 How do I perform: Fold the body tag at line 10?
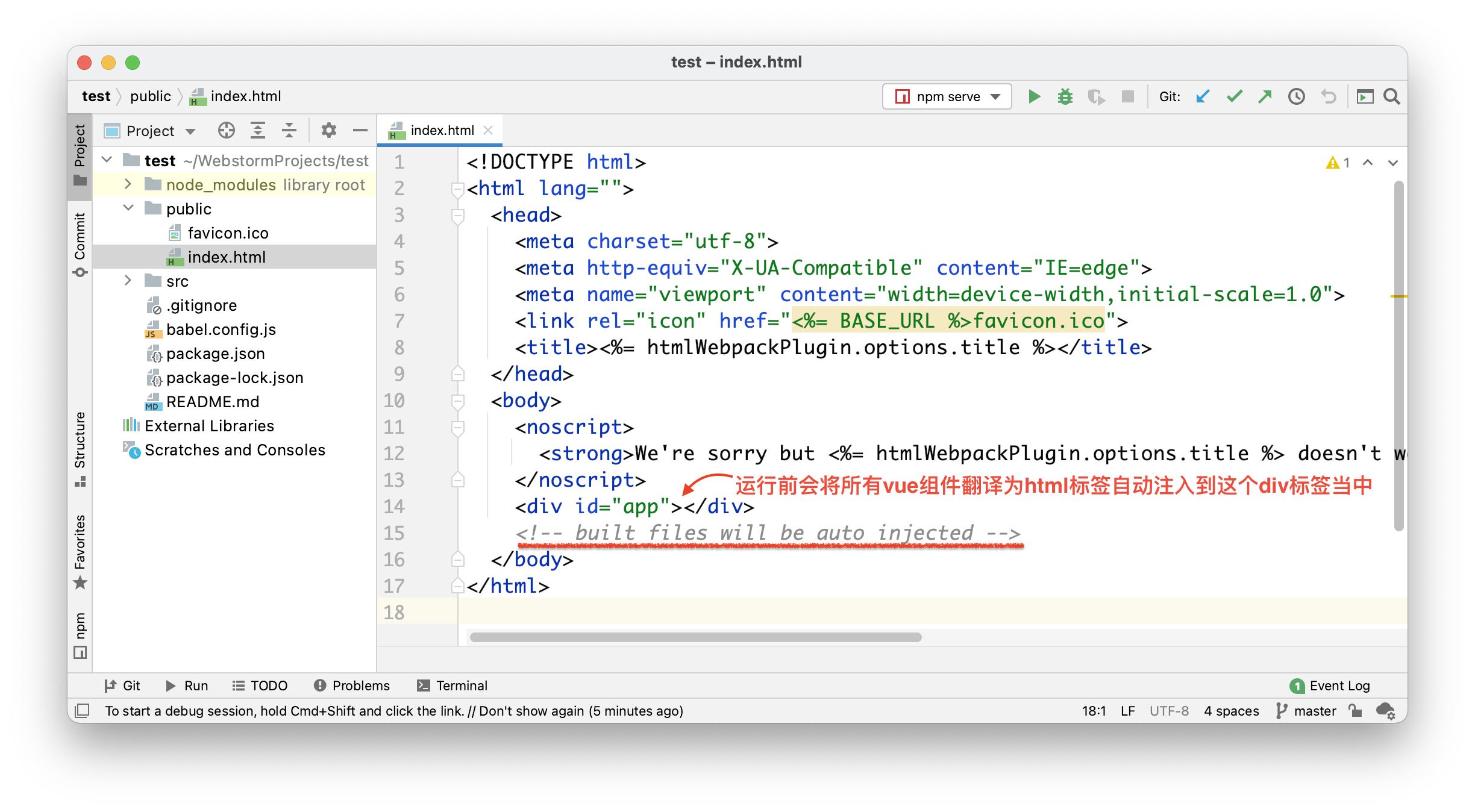pos(458,401)
